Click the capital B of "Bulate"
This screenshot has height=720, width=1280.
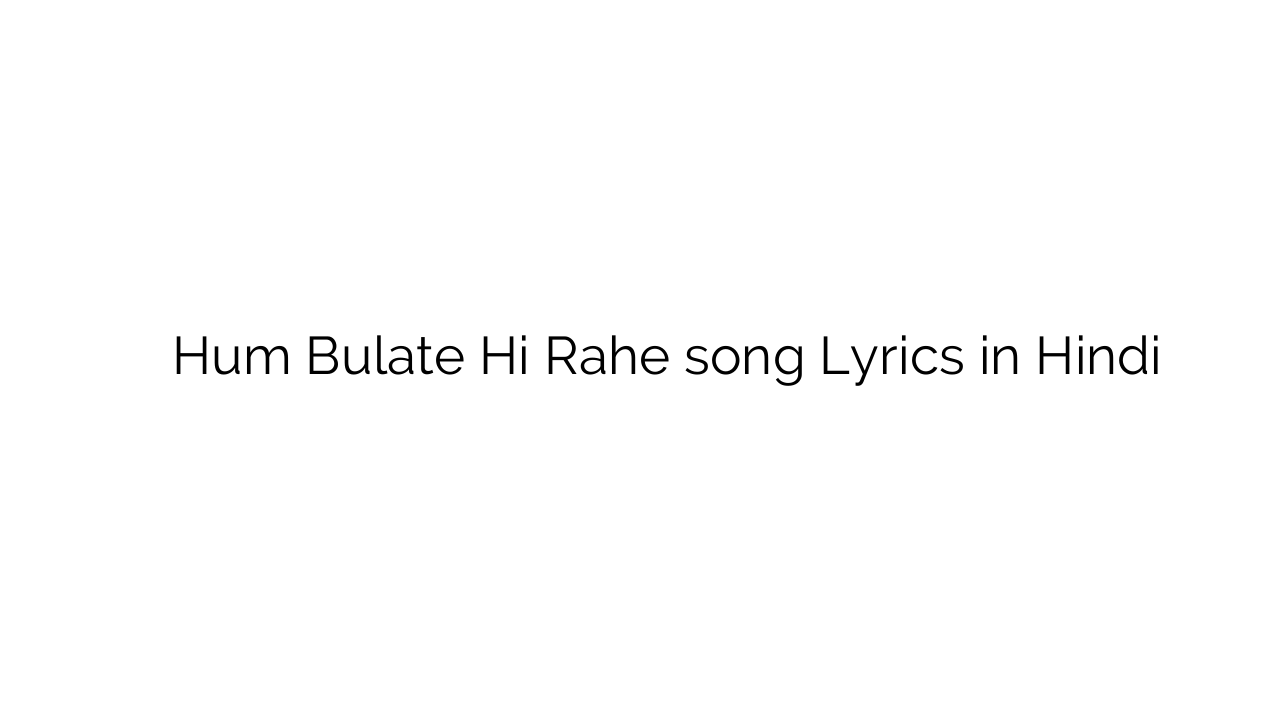(x=322, y=357)
